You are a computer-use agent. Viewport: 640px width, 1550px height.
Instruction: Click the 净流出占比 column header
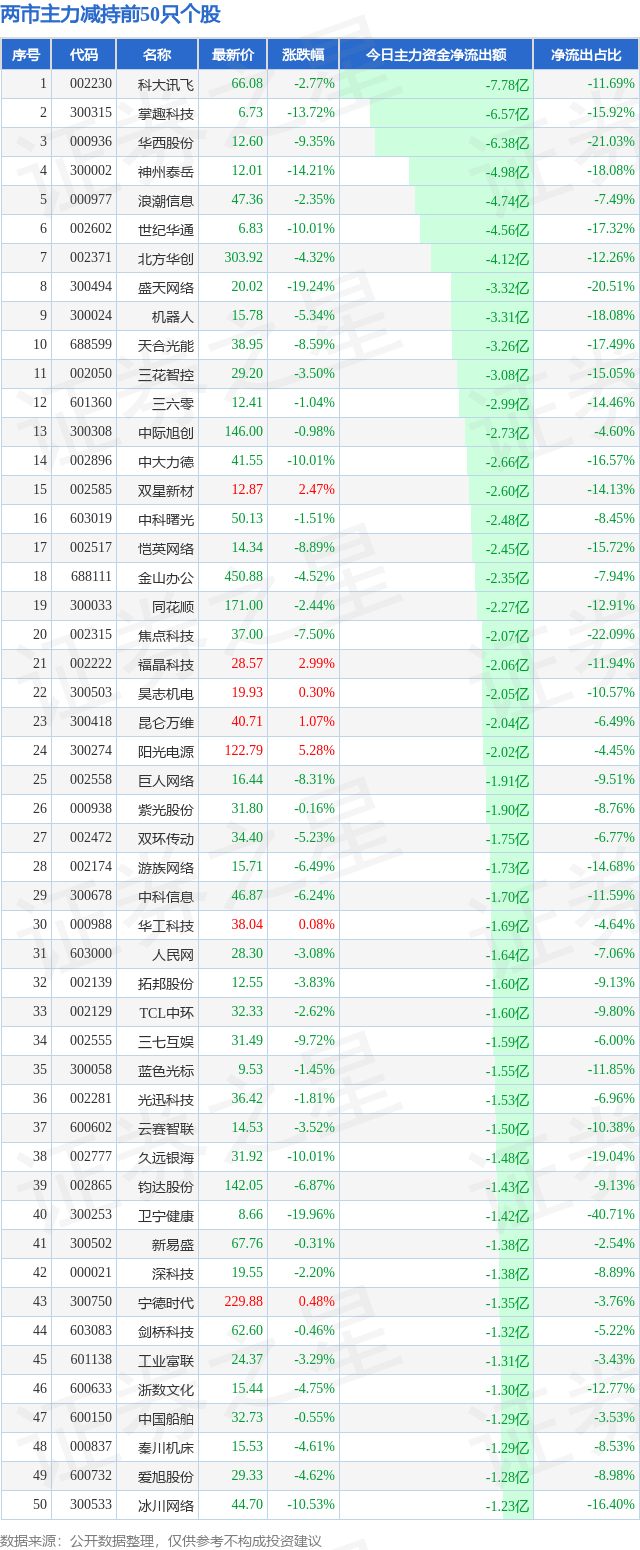586,55
